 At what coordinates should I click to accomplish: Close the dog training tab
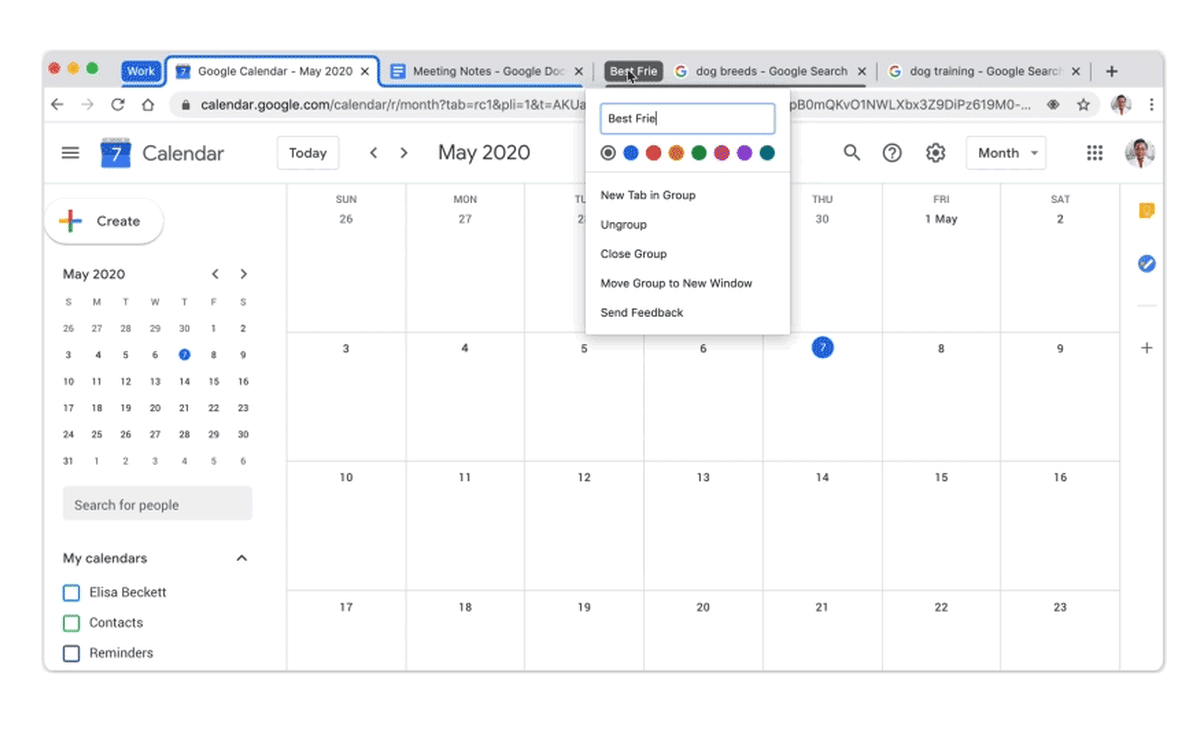tap(1076, 72)
